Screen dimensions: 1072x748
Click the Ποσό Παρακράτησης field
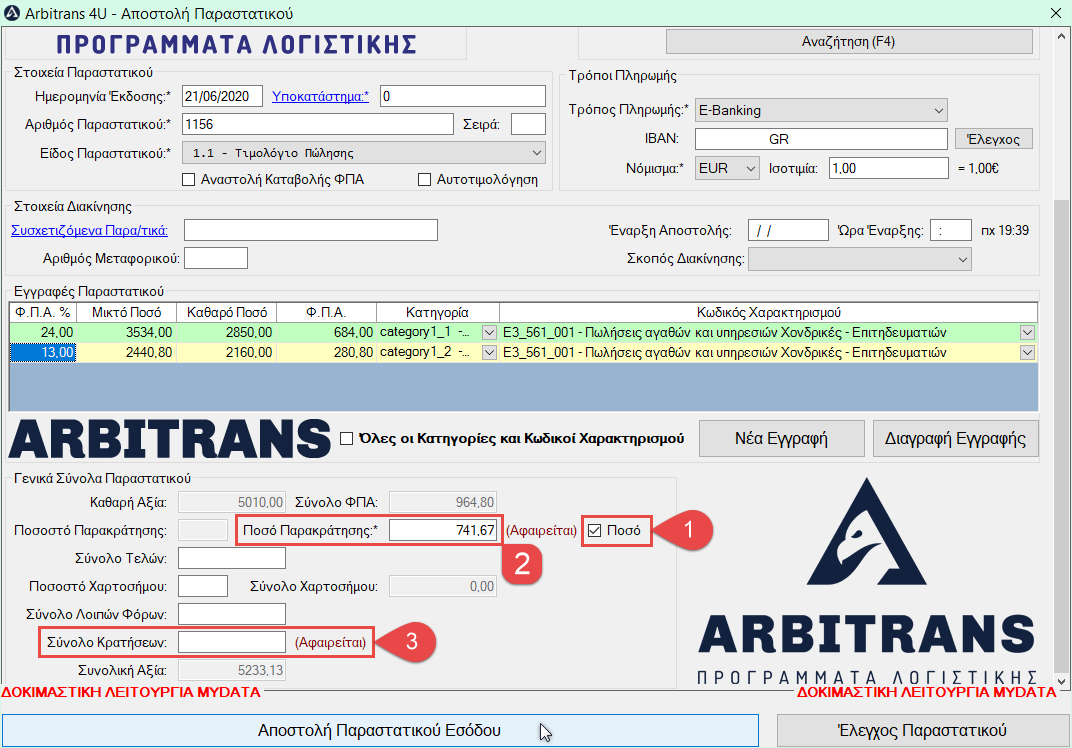tap(443, 531)
